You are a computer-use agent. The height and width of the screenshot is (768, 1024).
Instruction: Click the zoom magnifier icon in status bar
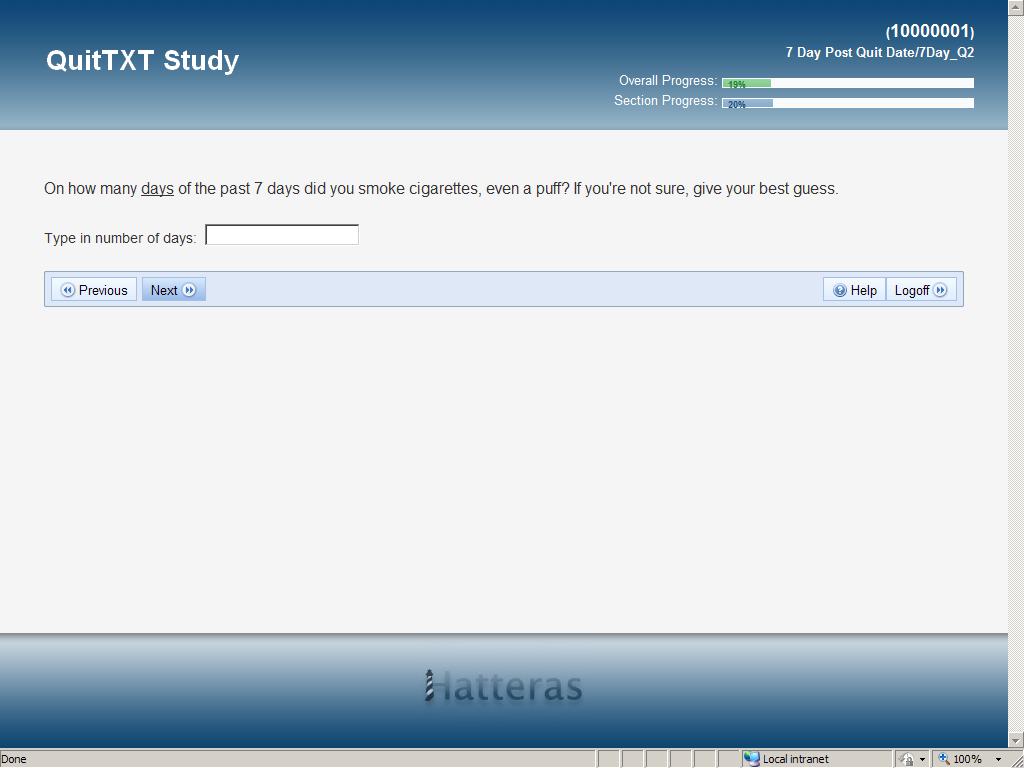[x=944, y=759]
